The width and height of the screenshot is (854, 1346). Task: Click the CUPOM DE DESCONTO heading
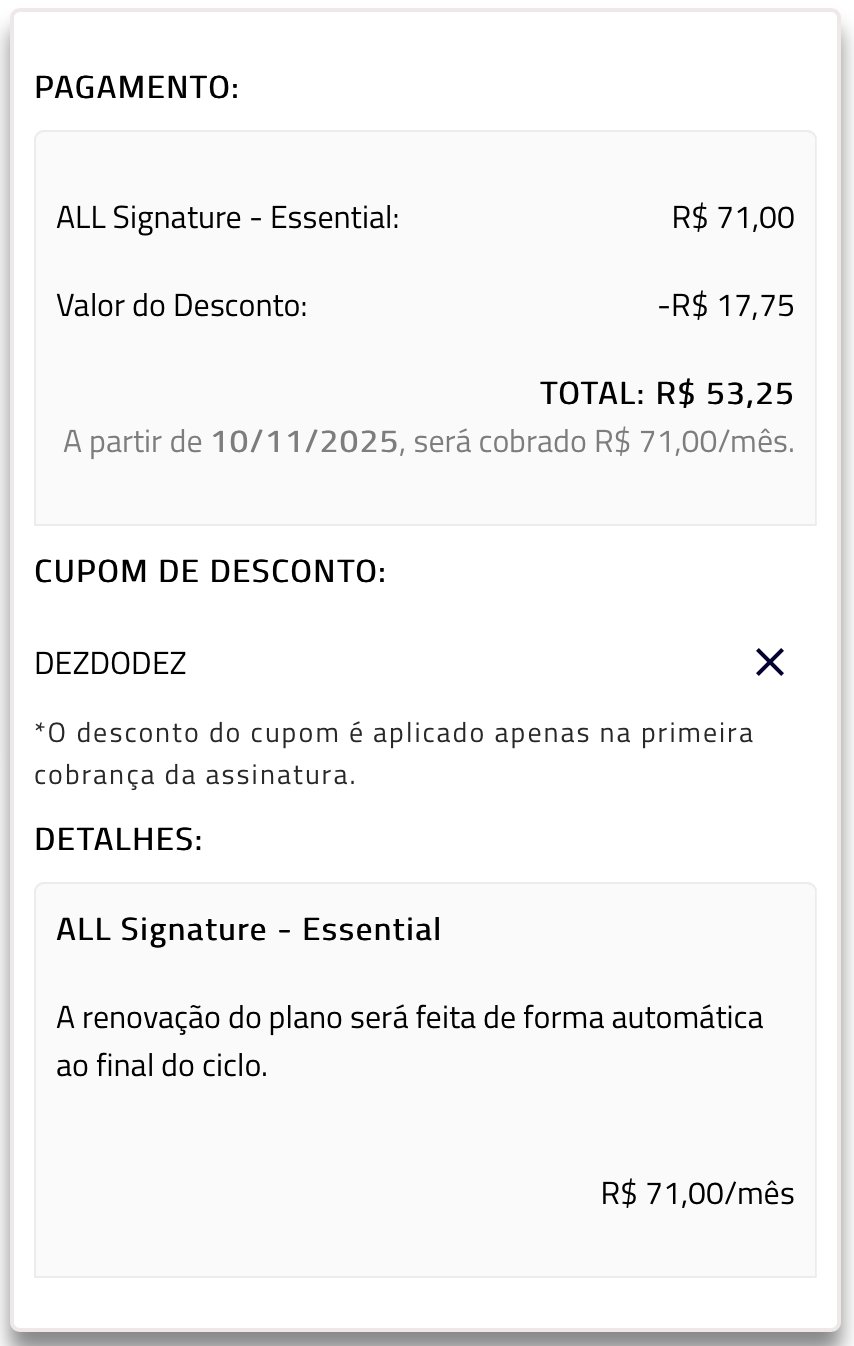pos(210,572)
